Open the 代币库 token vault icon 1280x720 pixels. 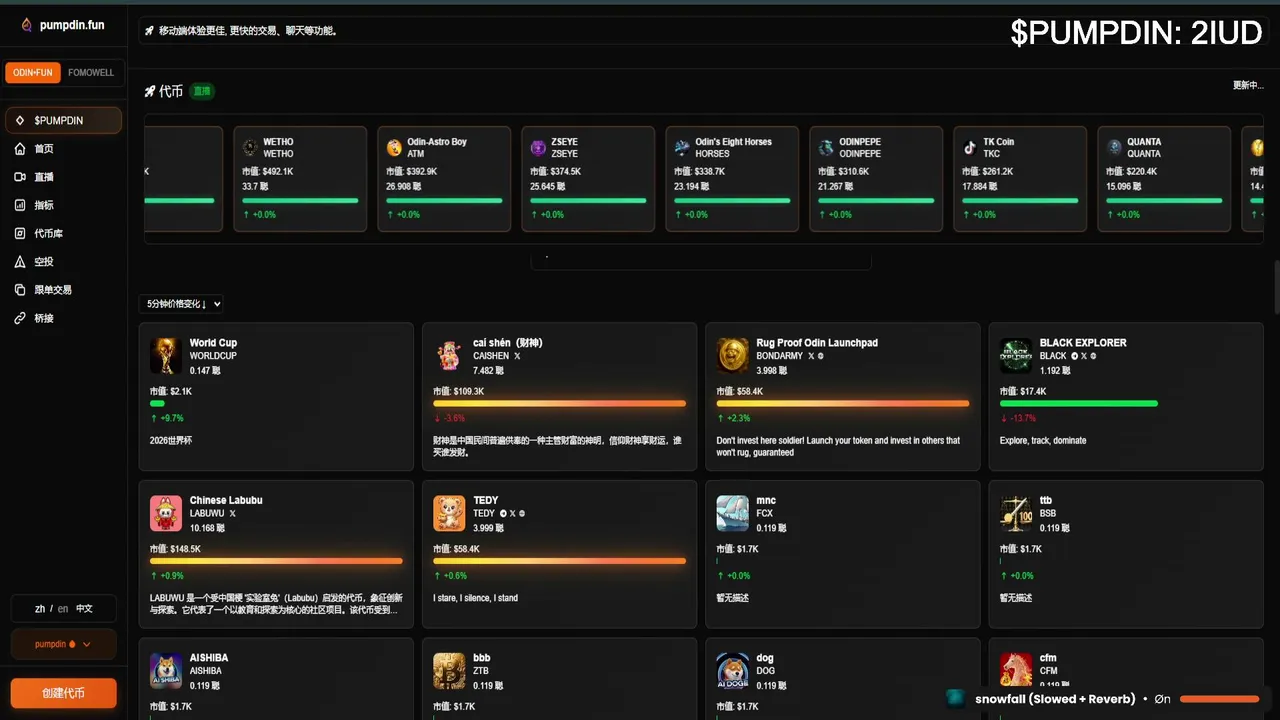tap(20, 233)
